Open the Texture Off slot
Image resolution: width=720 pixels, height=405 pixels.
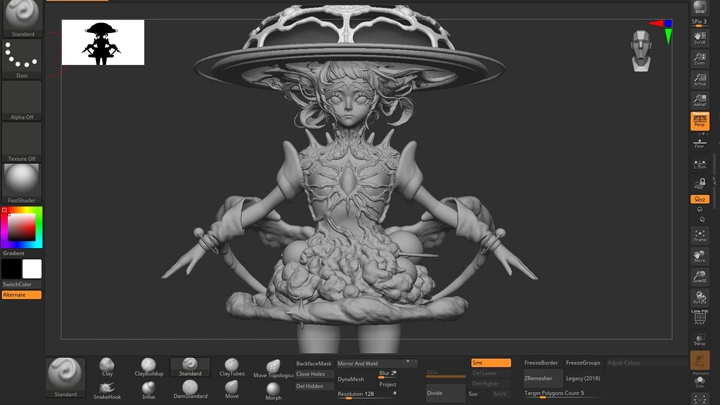pyautogui.click(x=22, y=142)
